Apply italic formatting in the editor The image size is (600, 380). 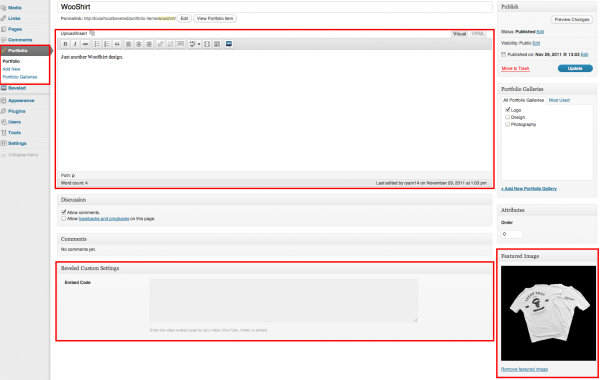(x=75, y=44)
